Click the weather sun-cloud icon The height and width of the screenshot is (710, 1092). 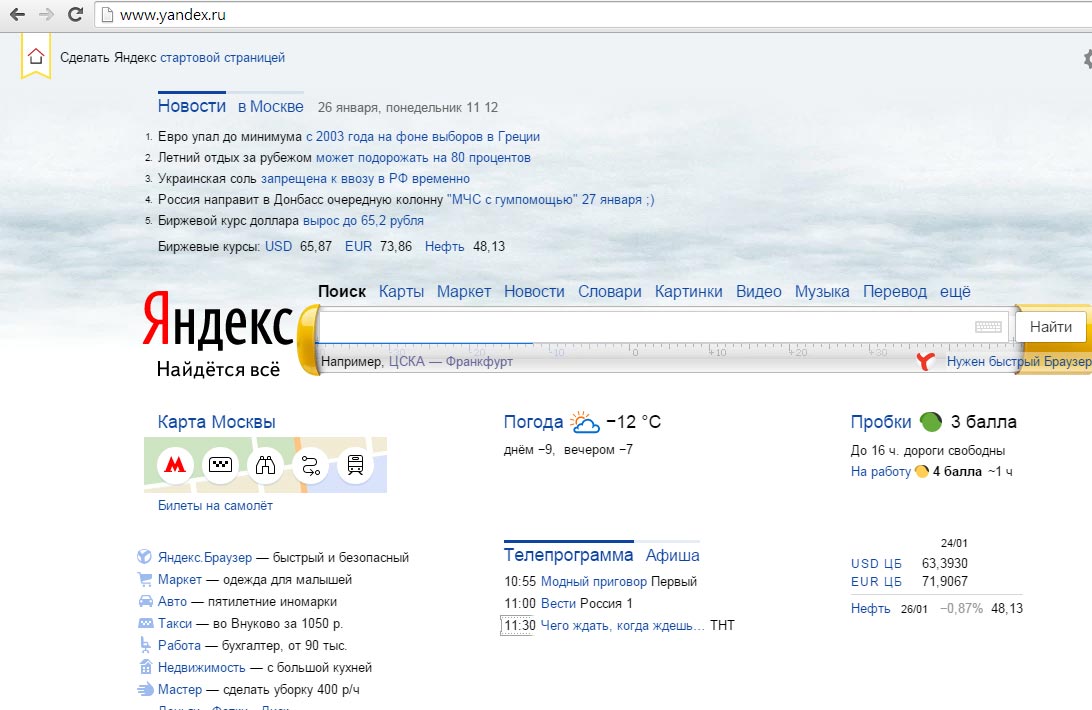(x=584, y=422)
